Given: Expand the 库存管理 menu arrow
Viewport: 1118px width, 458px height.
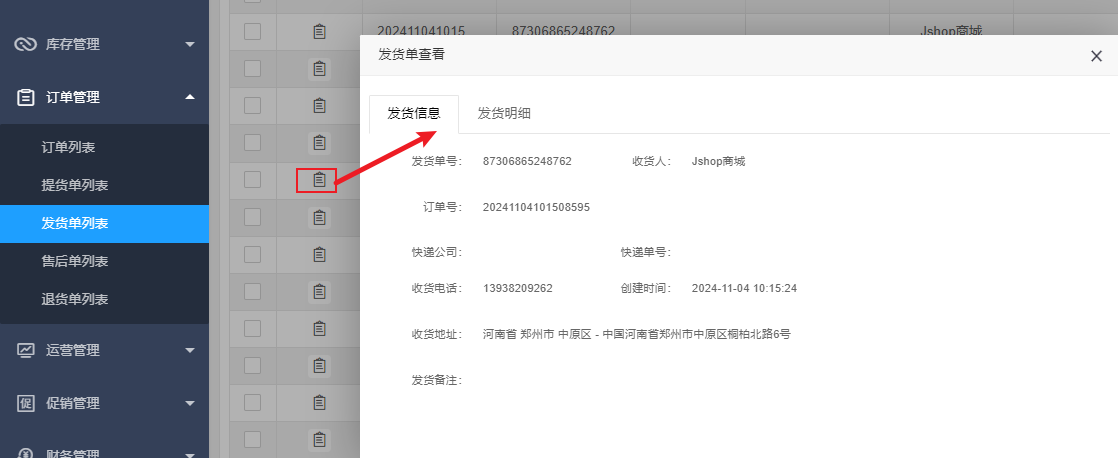Looking at the screenshot, I should click(x=190, y=44).
